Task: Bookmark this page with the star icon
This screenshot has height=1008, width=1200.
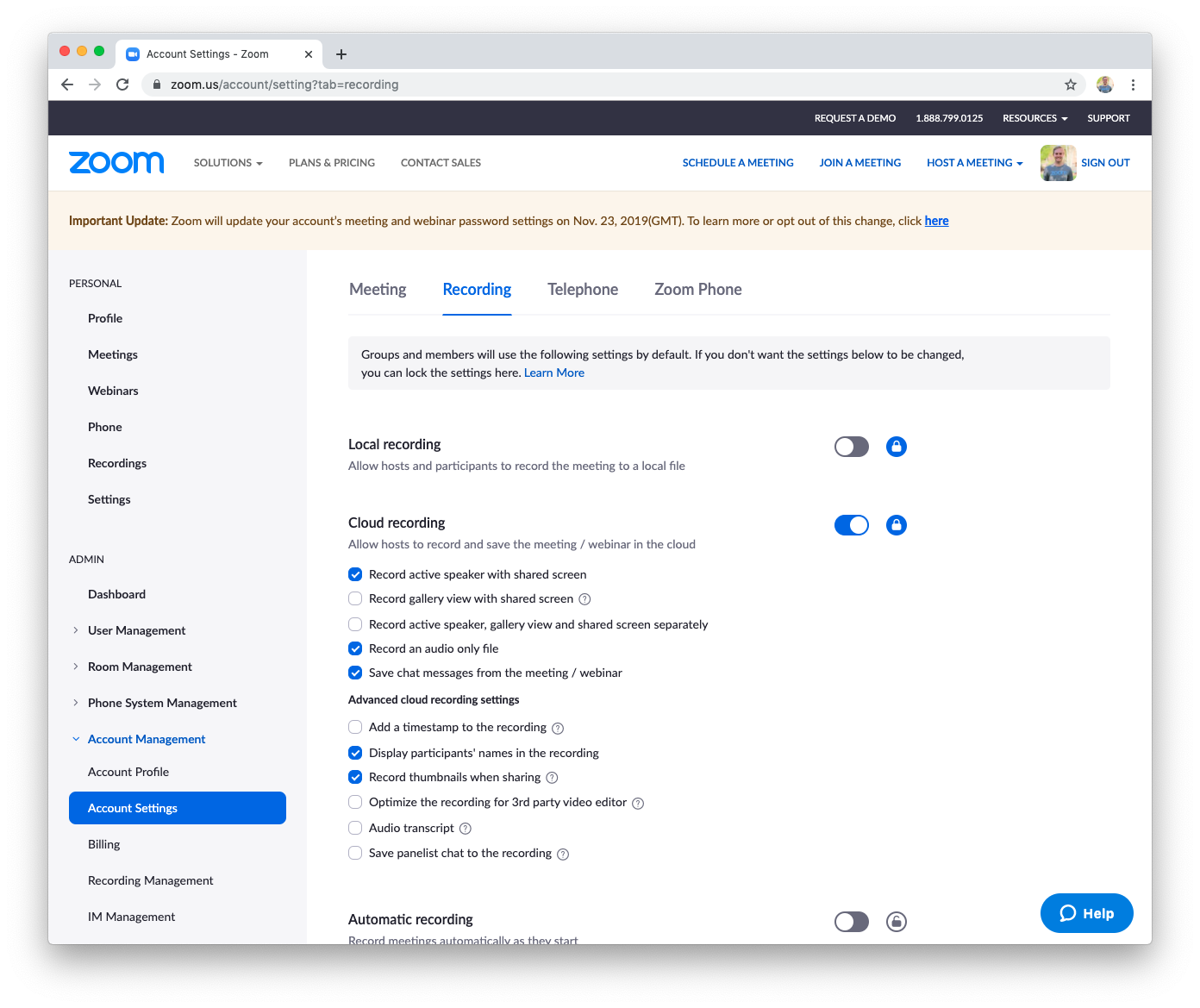Action: click(1071, 85)
